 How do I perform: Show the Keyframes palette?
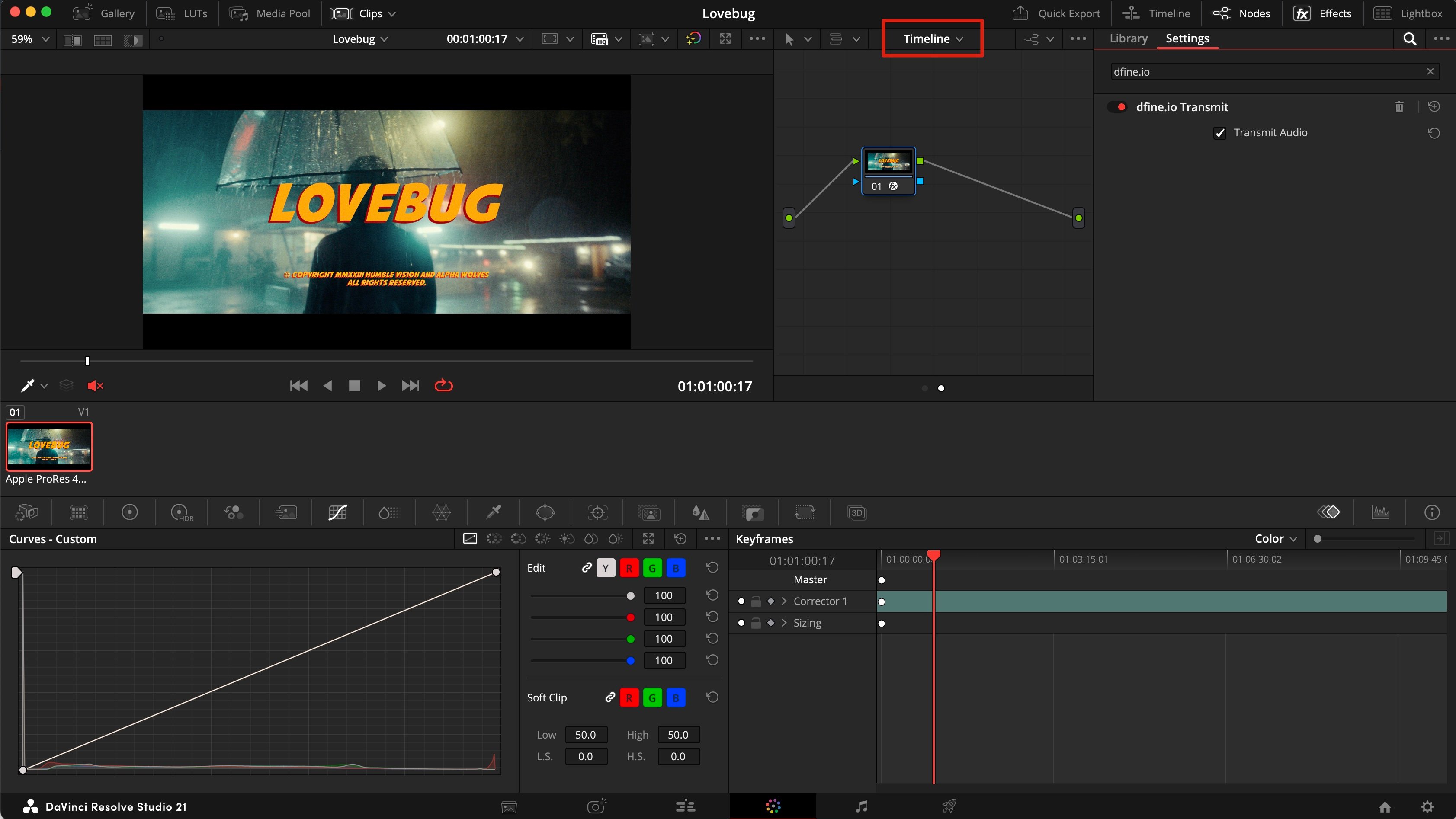click(1328, 512)
